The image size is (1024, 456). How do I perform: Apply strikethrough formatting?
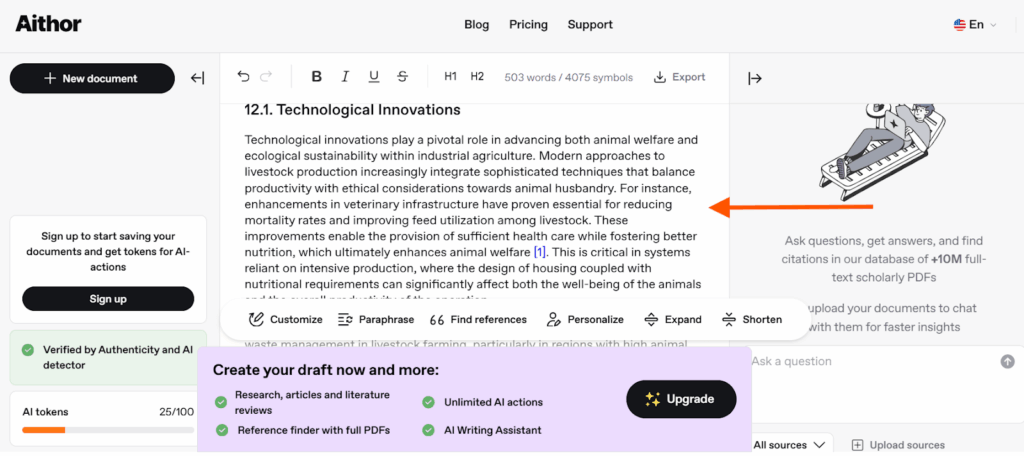point(402,77)
